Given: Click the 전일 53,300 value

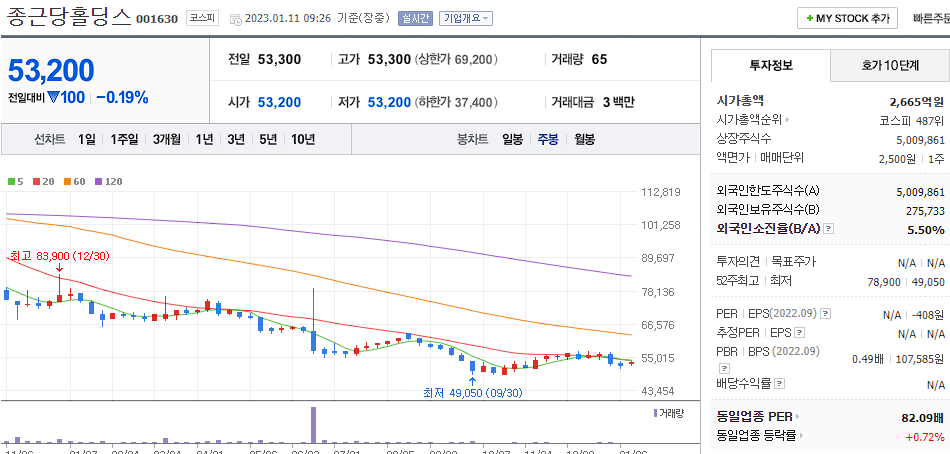Looking at the screenshot, I should [x=279, y=59].
